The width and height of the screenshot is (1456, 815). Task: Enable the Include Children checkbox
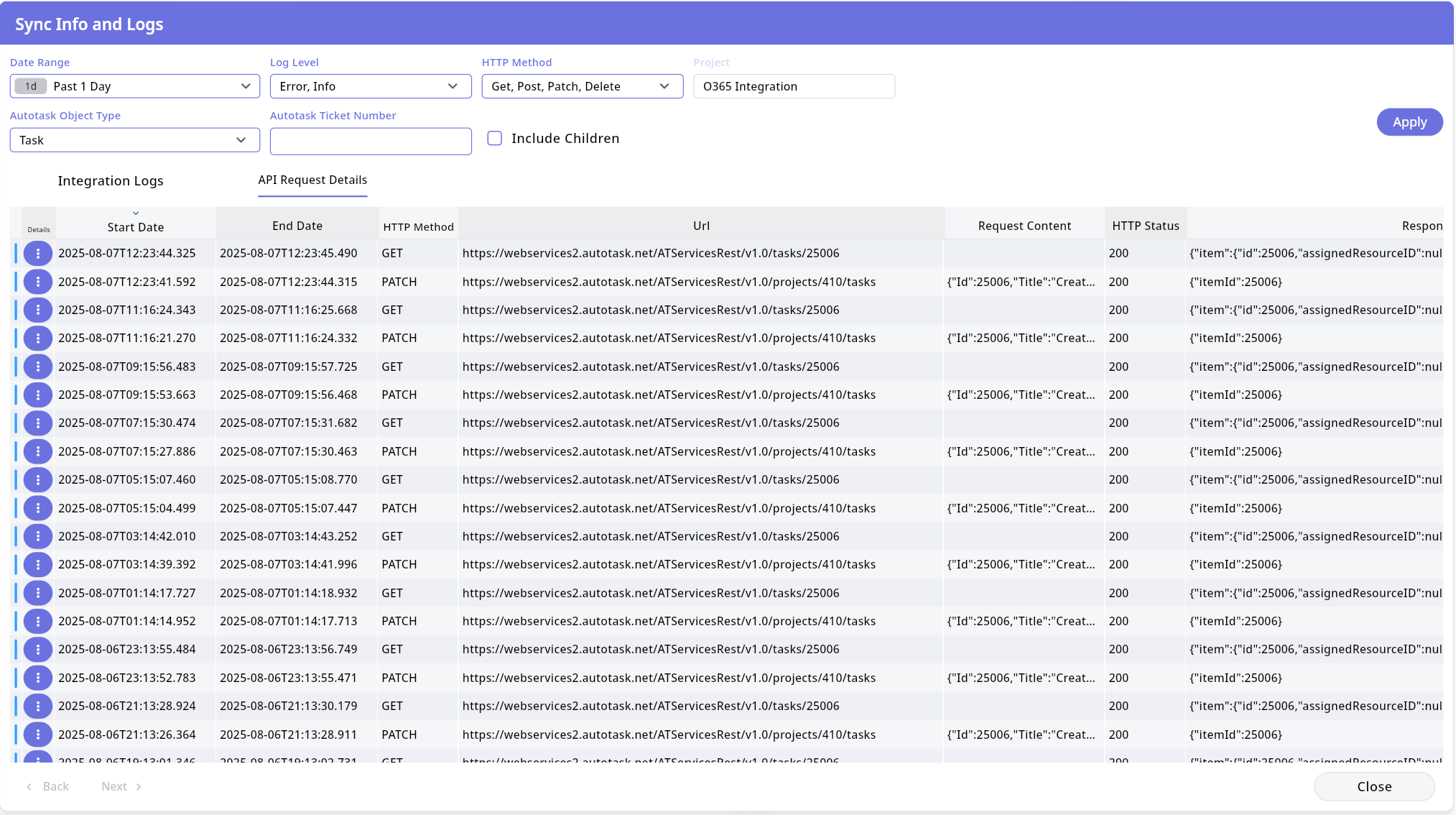495,138
